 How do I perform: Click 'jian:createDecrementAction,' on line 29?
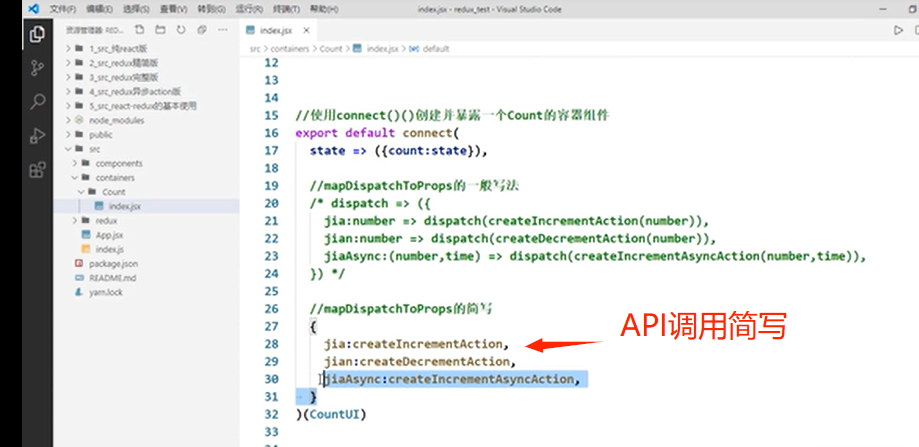point(420,361)
